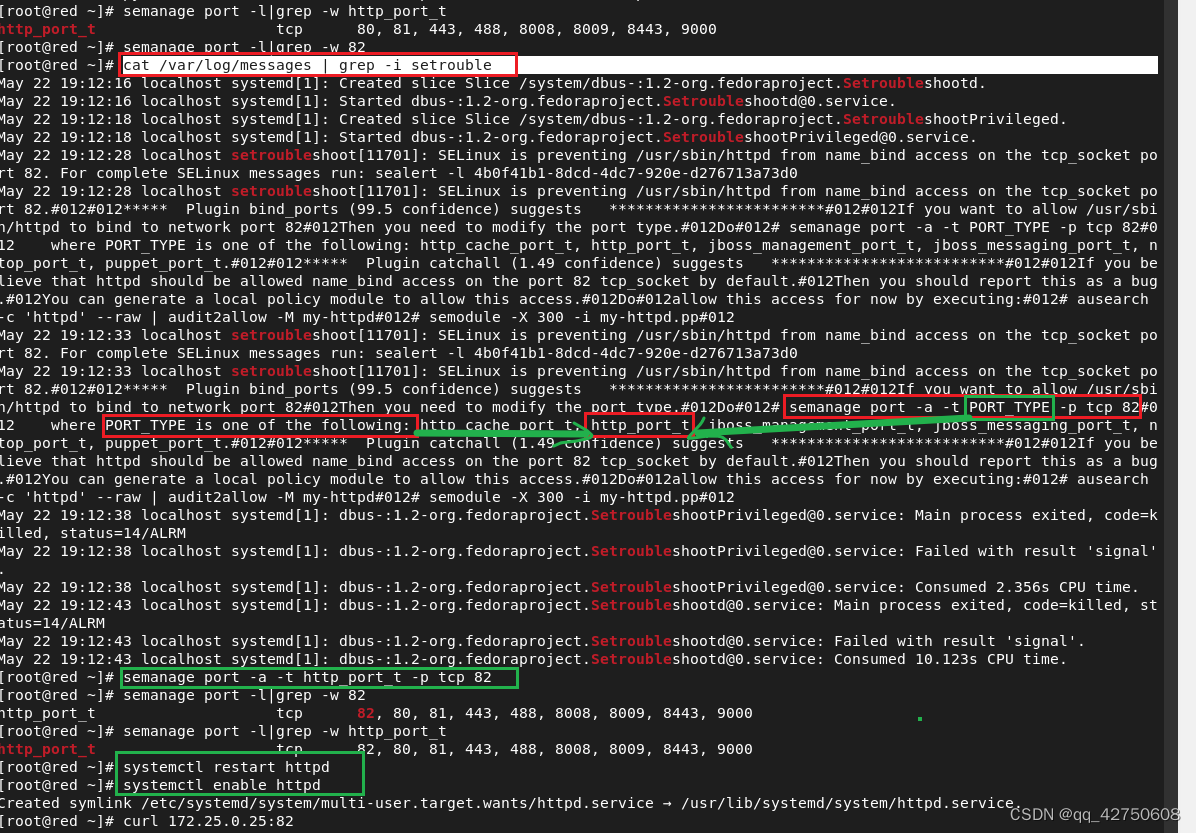Click the CSDN @qq_42750608 watermark
1196x833 pixels.
tap(1096, 816)
